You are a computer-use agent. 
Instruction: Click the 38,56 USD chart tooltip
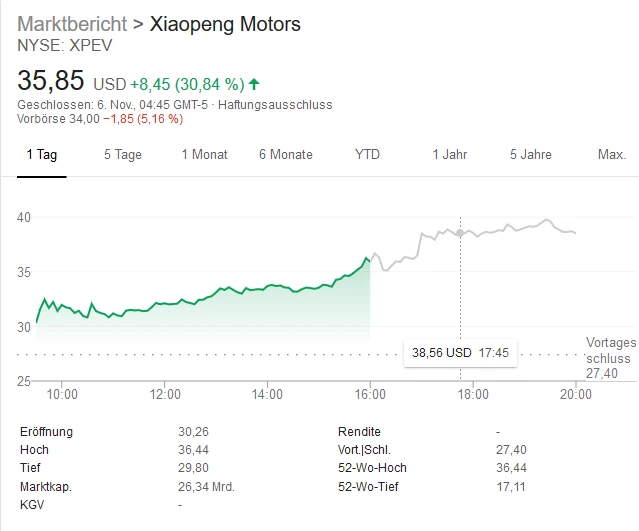[x=460, y=352]
